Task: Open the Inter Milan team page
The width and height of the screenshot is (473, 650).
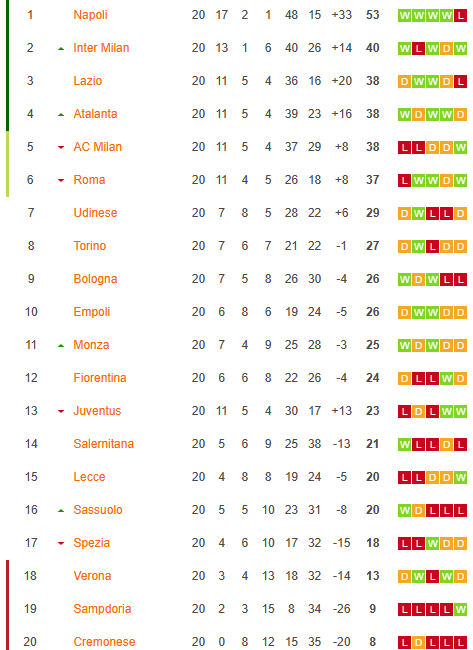Action: tap(101, 48)
